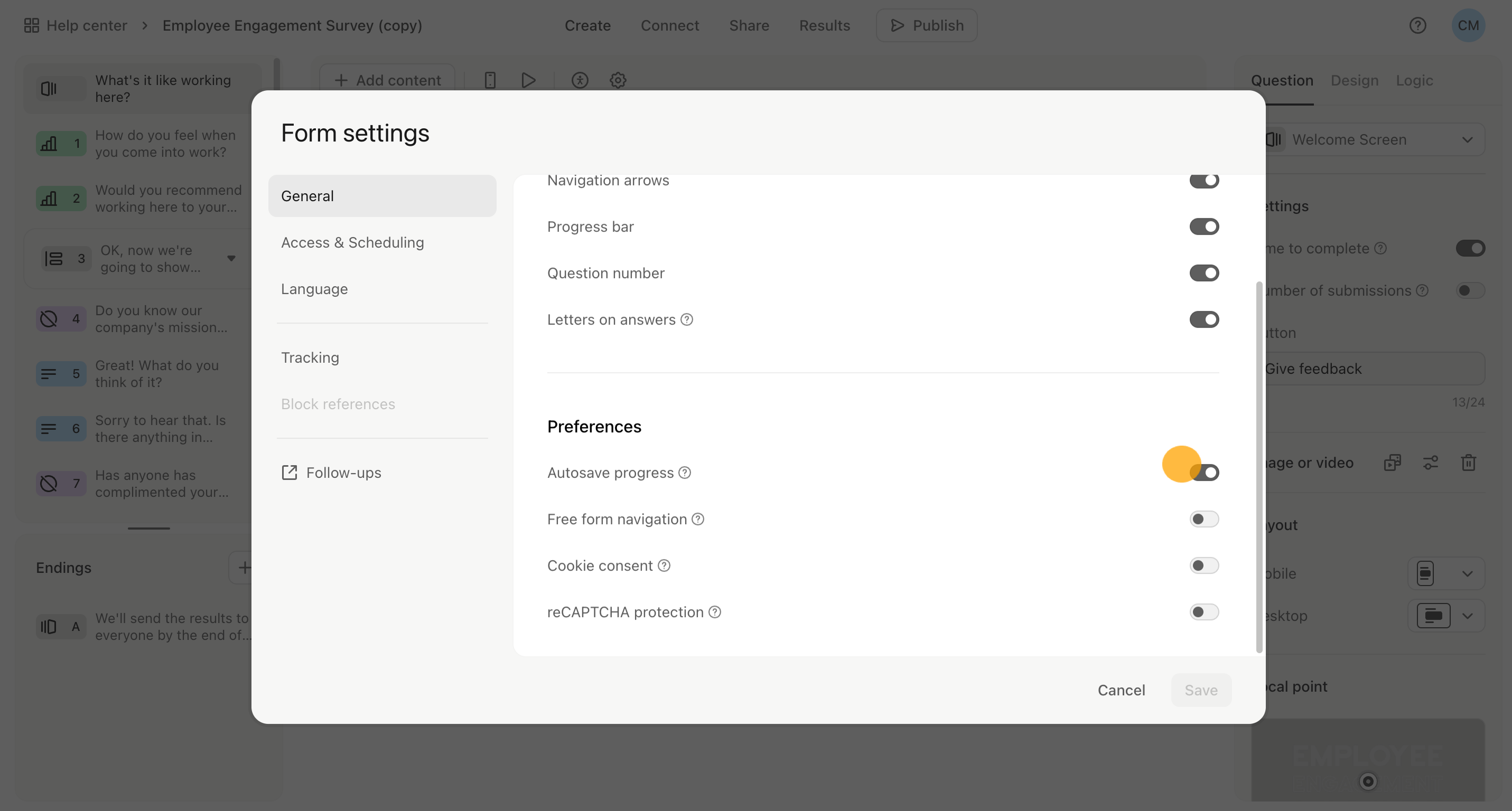Toggle Time to complete switch in side panel
The width and height of the screenshot is (1512, 811).
tap(1470, 248)
